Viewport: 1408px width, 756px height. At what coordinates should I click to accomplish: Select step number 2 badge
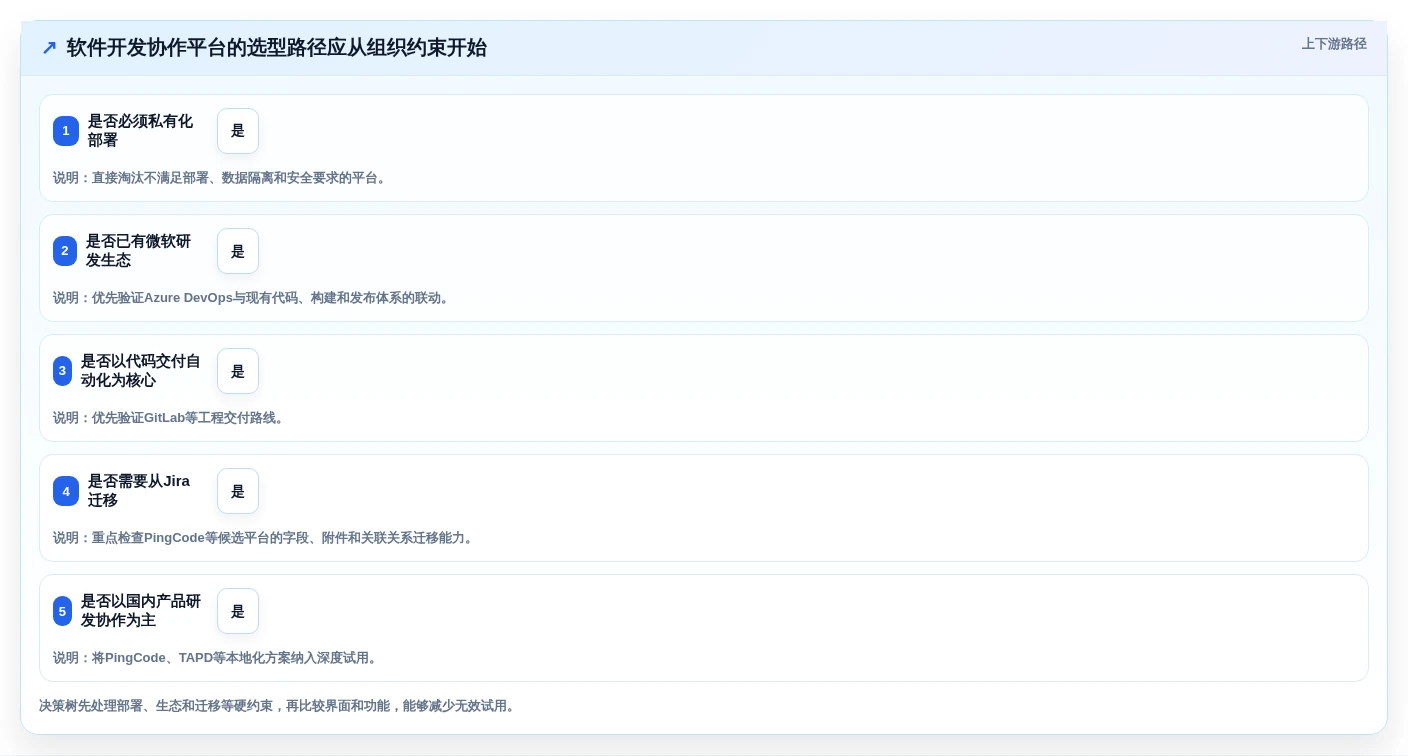point(65,251)
